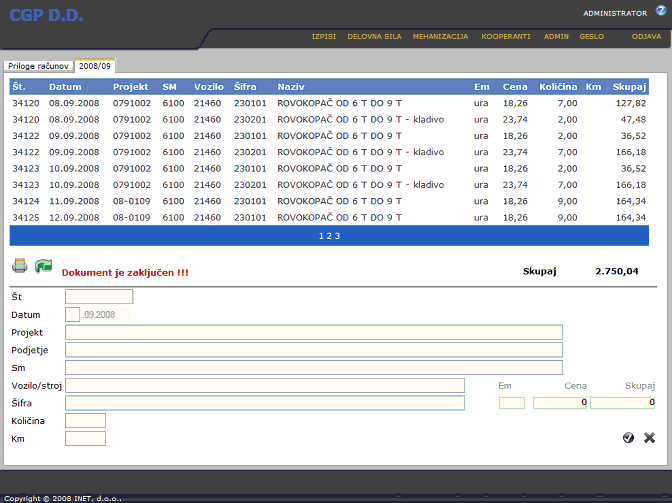
Task: Select row dated 11.09.2008
Action: [x=329, y=201]
